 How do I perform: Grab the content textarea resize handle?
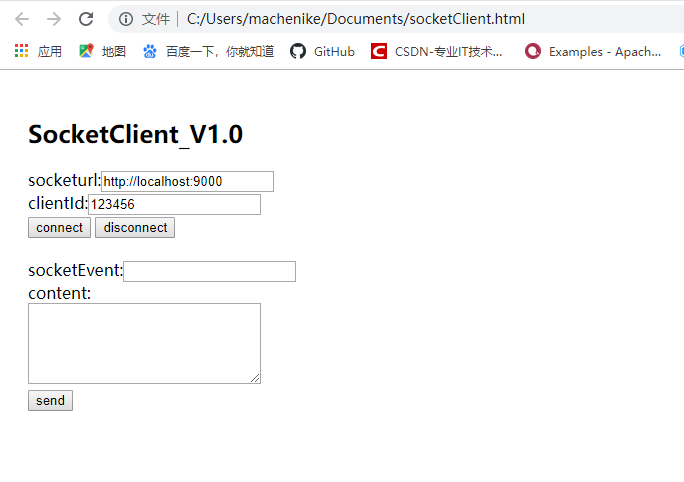tap(256, 379)
